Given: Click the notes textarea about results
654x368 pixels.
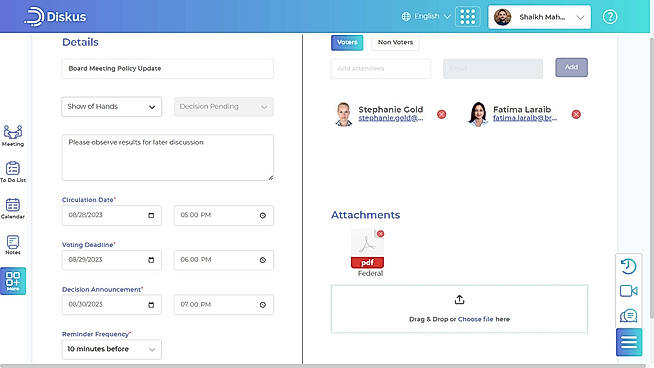Looking at the screenshot, I should coord(168,157).
